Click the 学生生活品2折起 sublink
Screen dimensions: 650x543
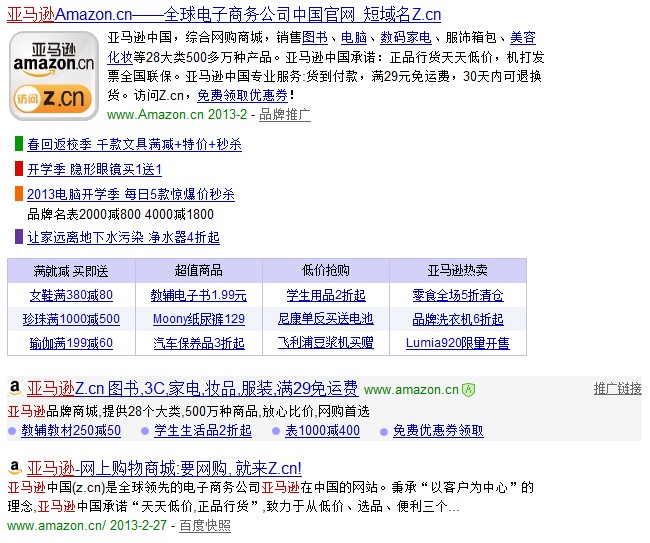pos(203,431)
